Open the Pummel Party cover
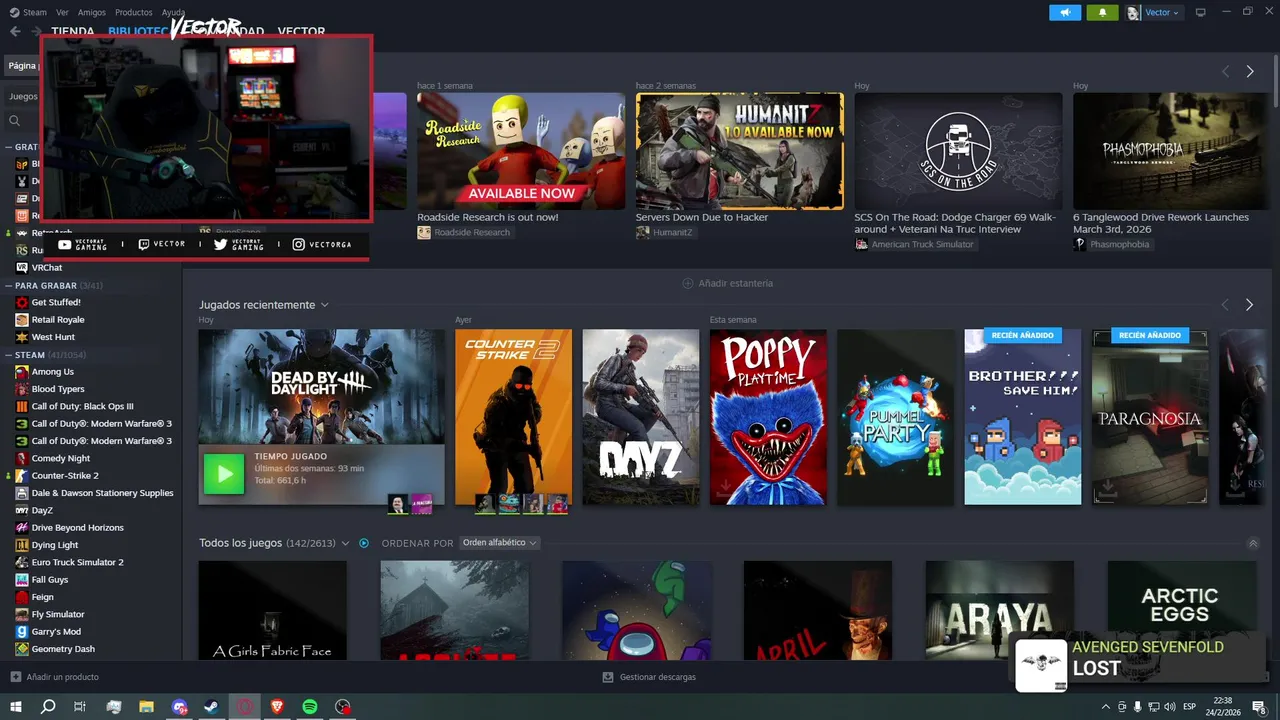1280x720 pixels. point(896,417)
